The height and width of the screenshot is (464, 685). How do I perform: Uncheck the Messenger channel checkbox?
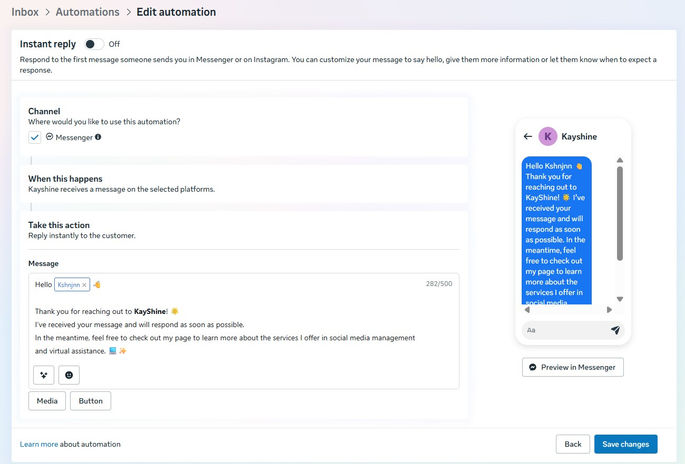click(x=35, y=137)
